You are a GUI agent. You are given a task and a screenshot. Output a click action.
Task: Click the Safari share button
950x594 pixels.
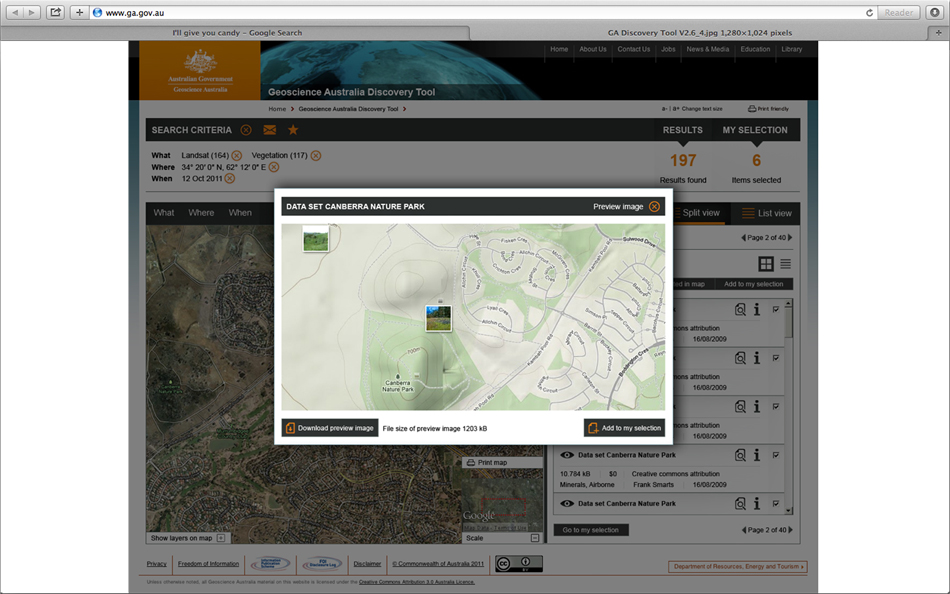55,12
